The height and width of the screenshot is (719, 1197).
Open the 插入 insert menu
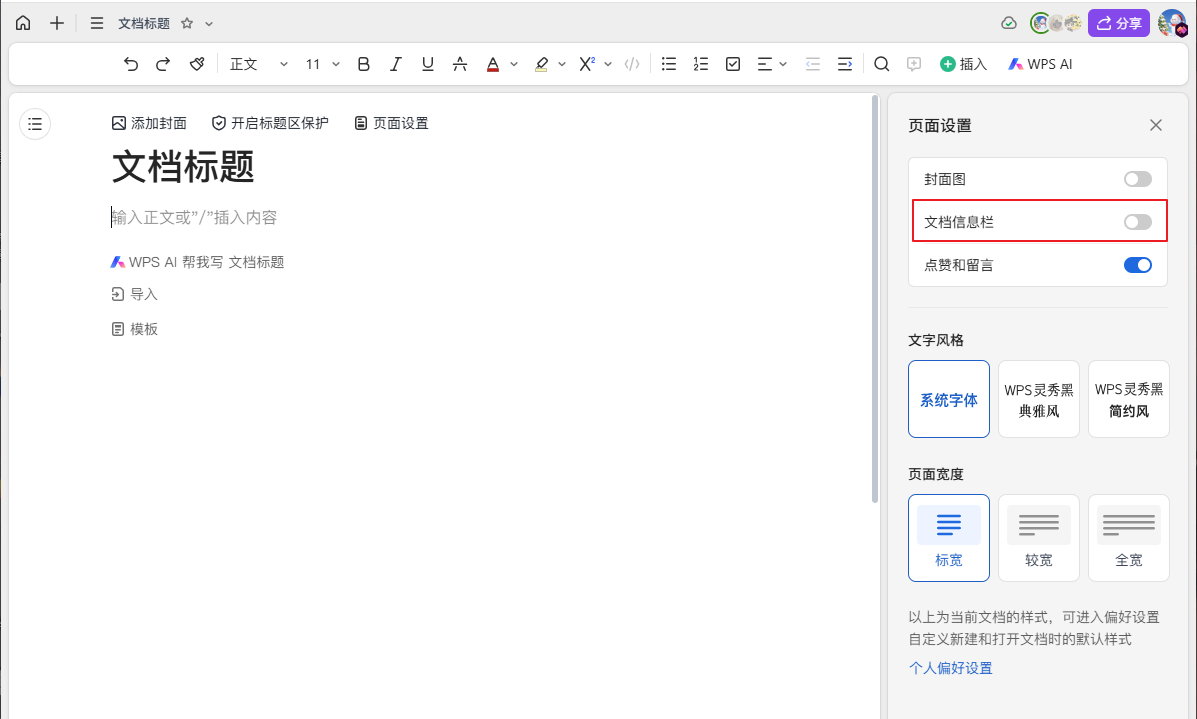pos(963,64)
